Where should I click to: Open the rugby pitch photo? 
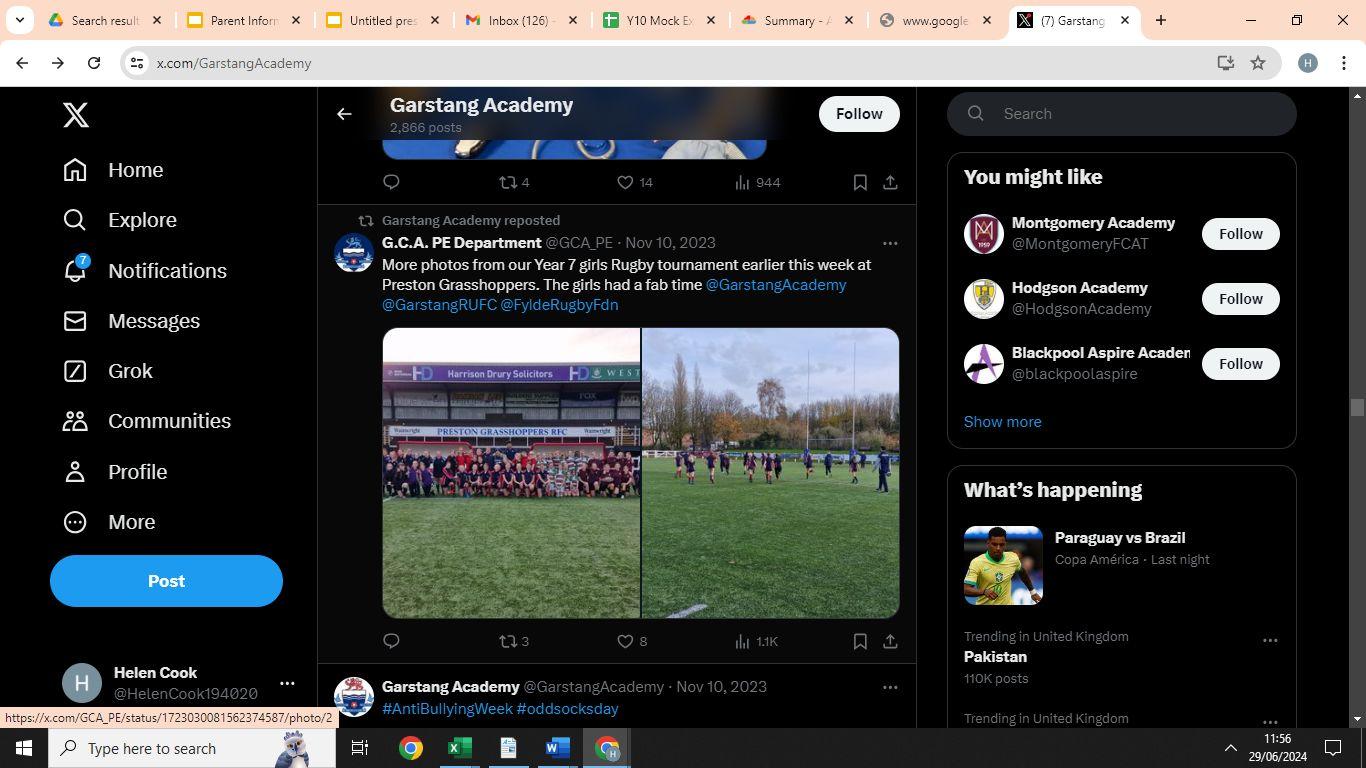pos(770,473)
